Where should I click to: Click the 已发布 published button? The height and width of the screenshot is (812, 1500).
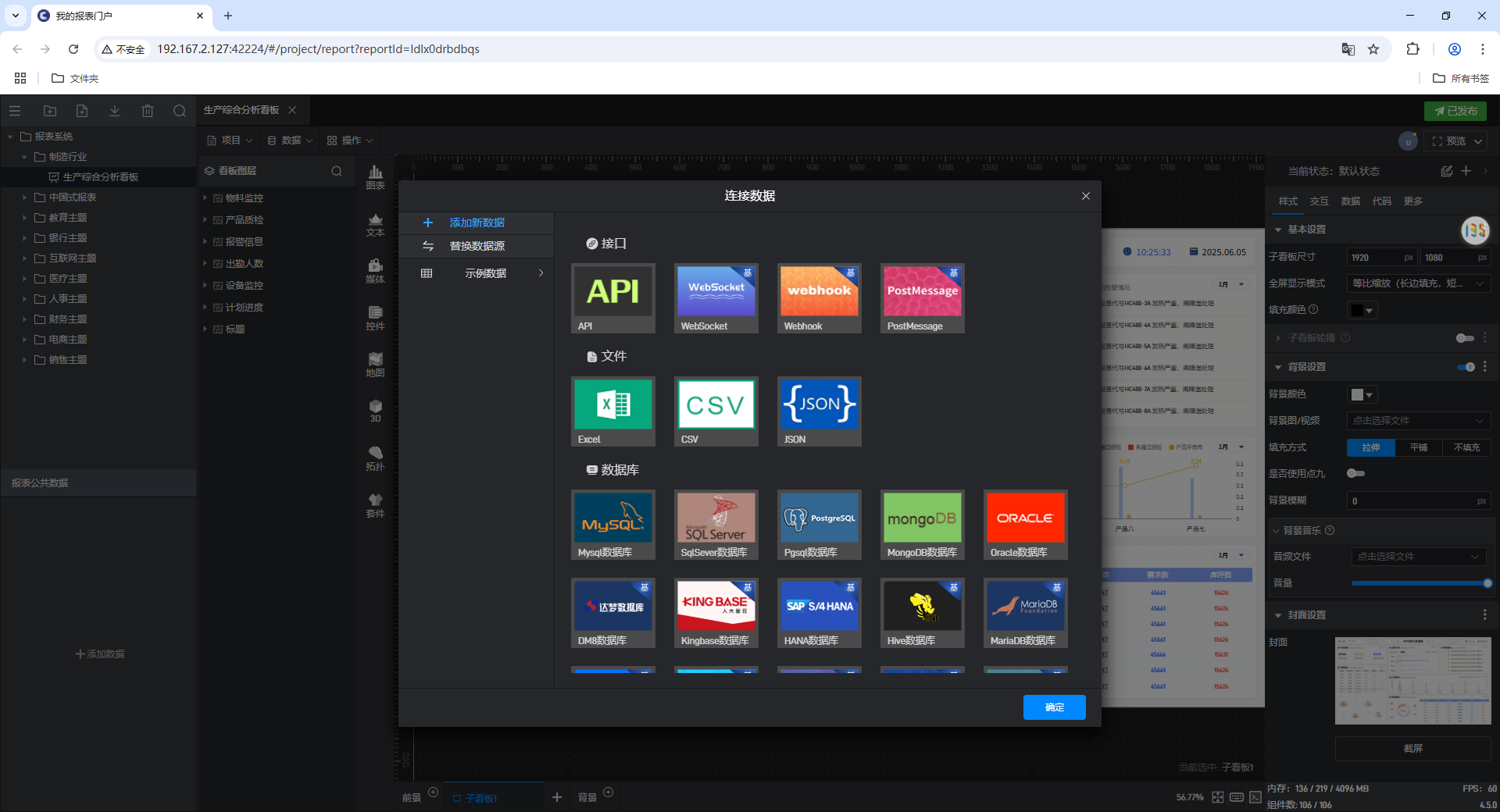1456,111
